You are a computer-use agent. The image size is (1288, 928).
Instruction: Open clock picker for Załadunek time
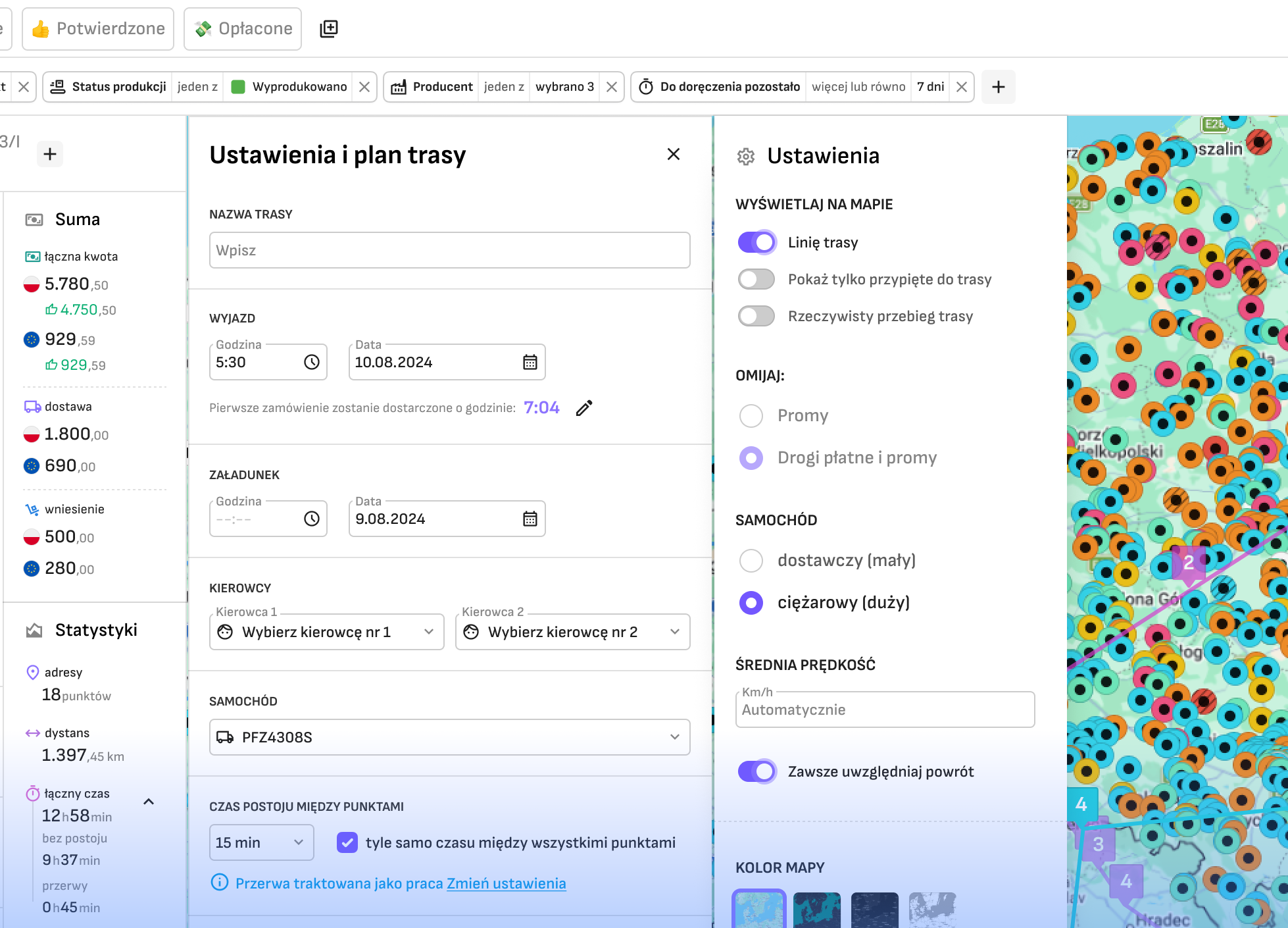(312, 519)
